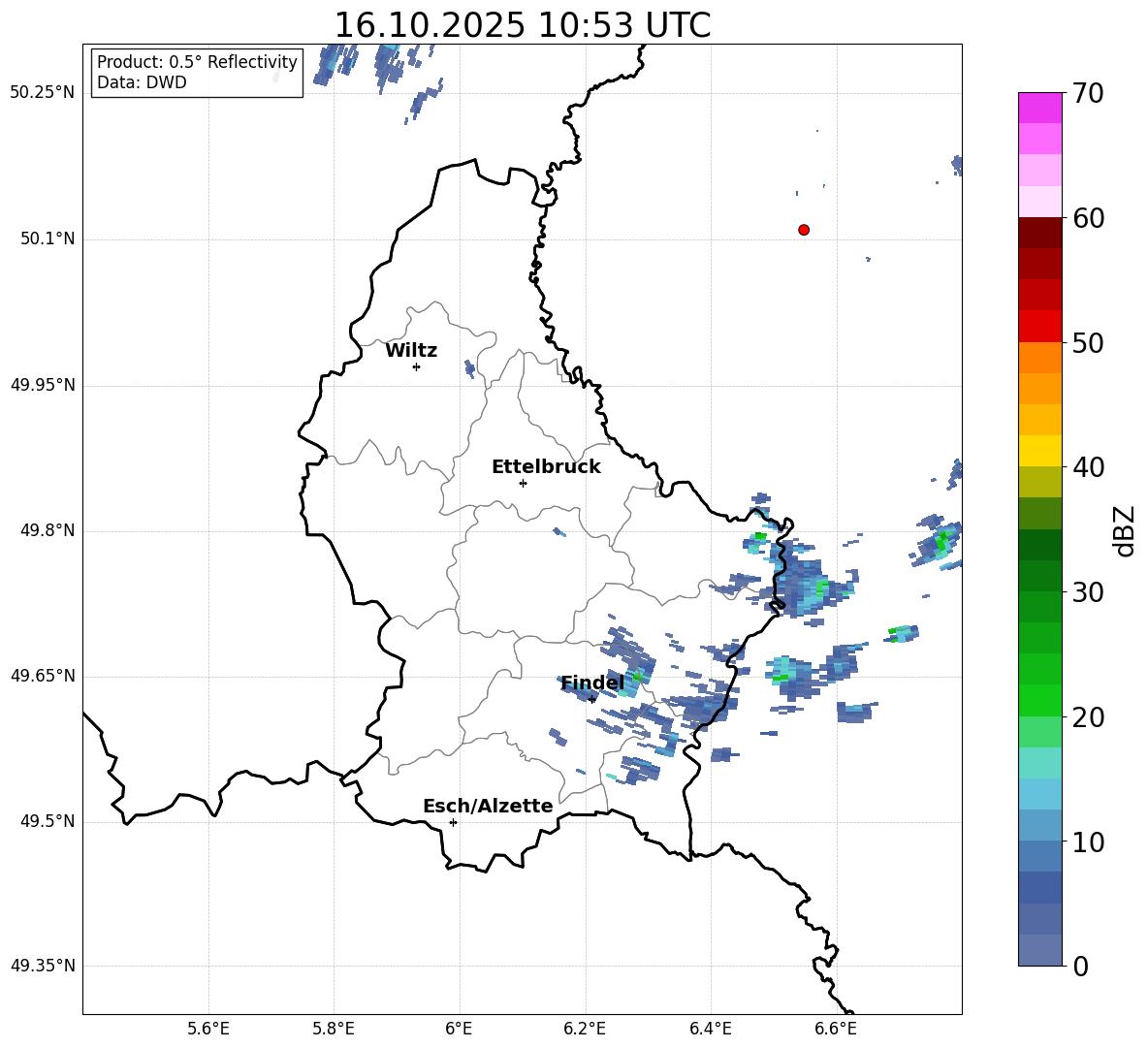This screenshot has height=1048, width=1148.
Task: Click the 6°E longitude label
Action: coord(459,1029)
